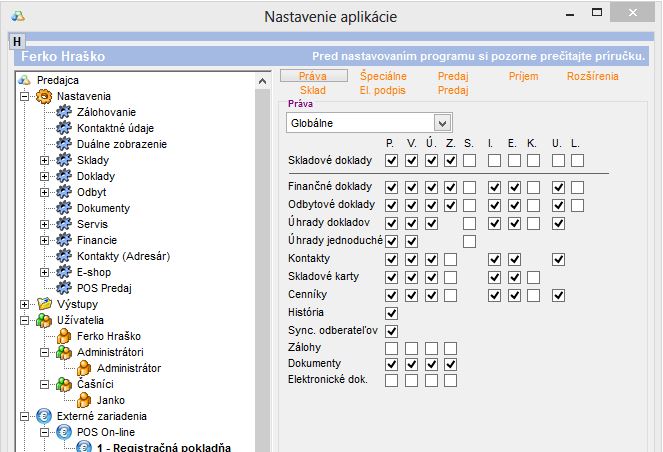Toggle the História P. checkbox

point(391,313)
